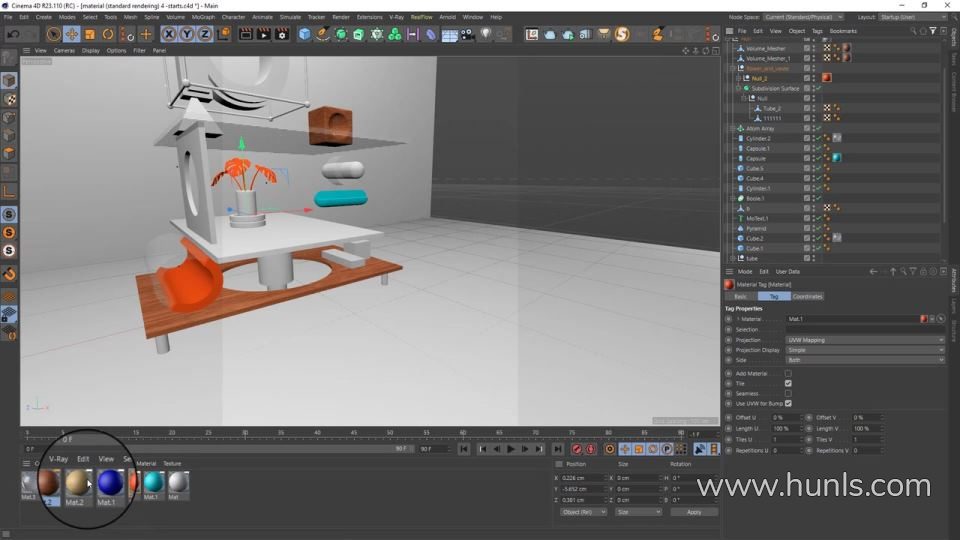
Task: Switch to the Coordinates tab
Action: pos(807,297)
